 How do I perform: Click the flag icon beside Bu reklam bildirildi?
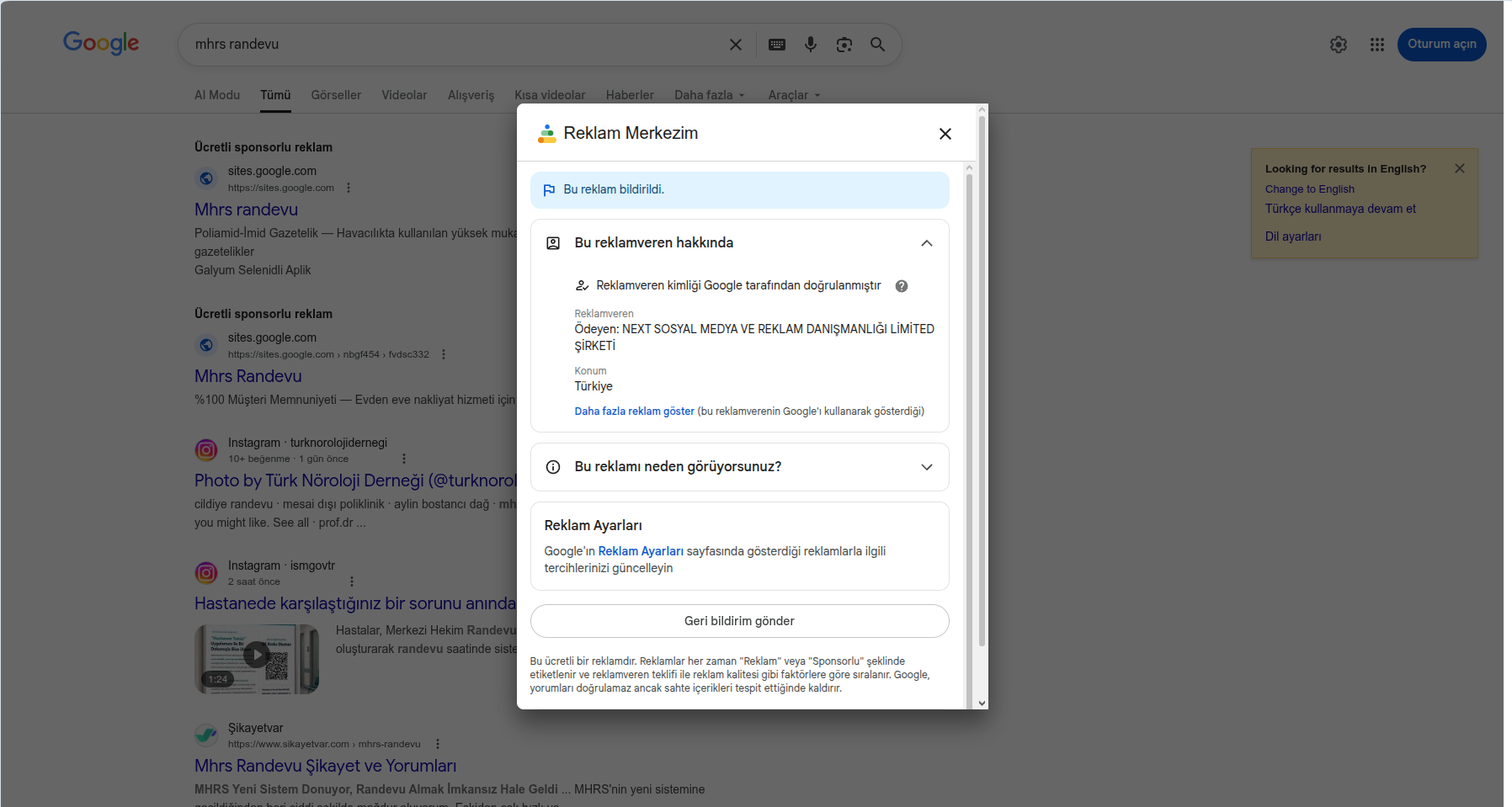click(549, 190)
